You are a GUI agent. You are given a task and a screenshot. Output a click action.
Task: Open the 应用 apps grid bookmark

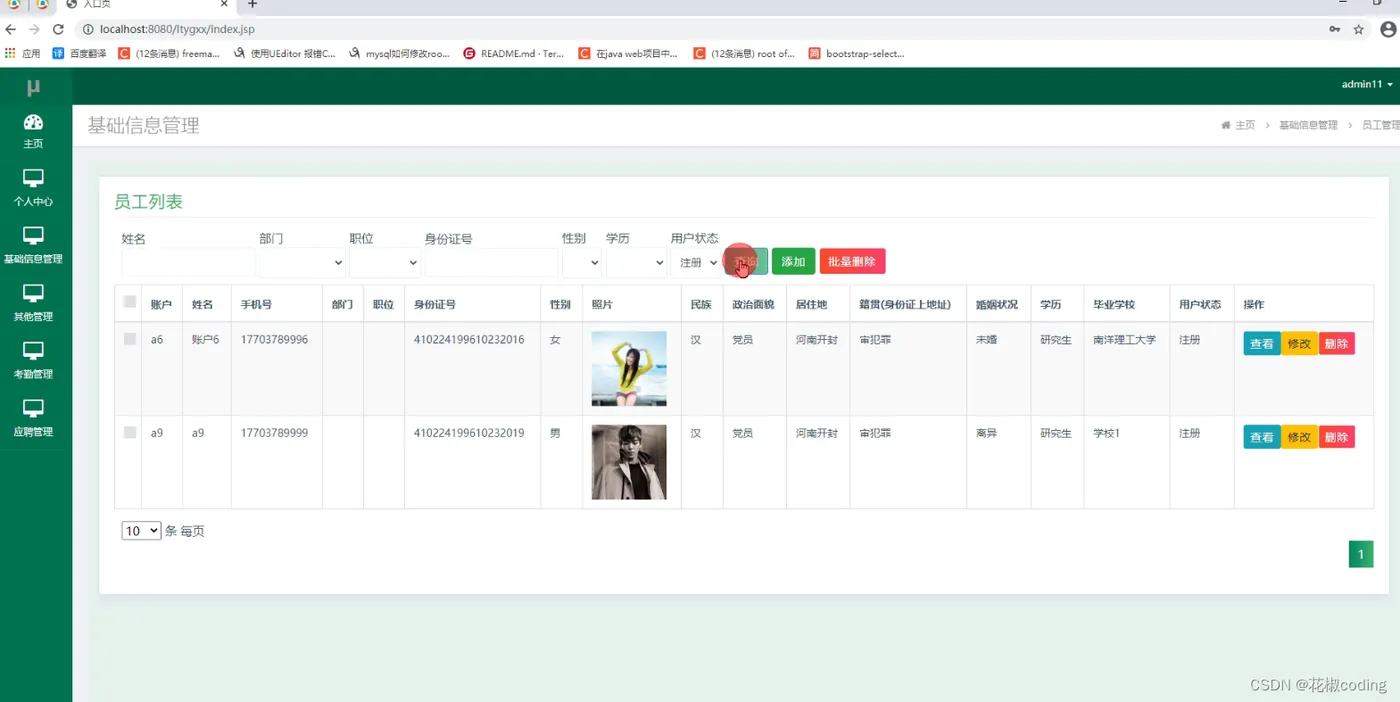click(x=23, y=54)
